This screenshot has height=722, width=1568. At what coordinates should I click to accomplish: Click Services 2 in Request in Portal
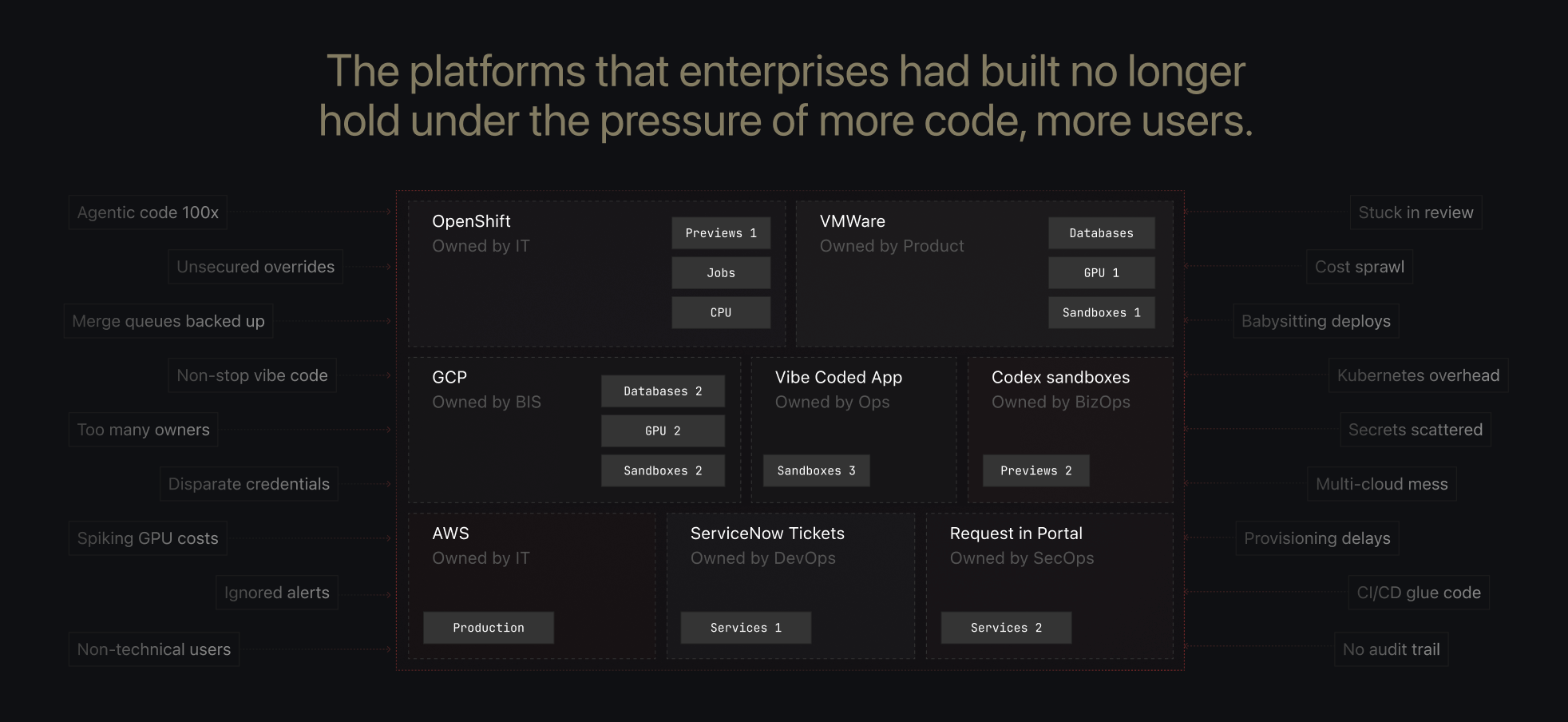coord(1006,628)
